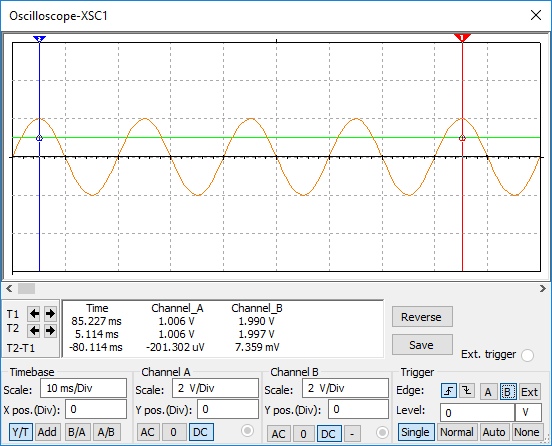Select Single trigger mode
The width and height of the screenshot is (552, 446).
point(415,432)
